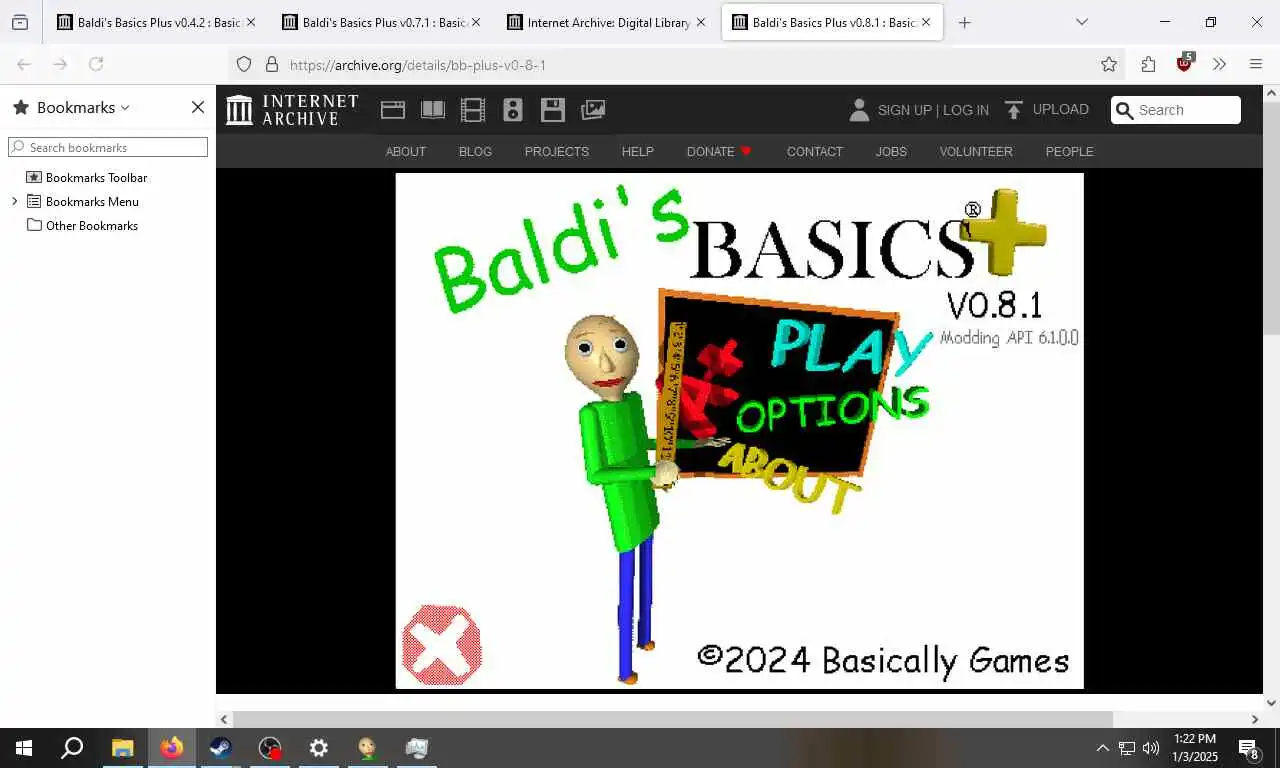Viewport: 1280px width, 768px height.
Task: Expand the Bookmarks Menu folder
Action: (14, 201)
